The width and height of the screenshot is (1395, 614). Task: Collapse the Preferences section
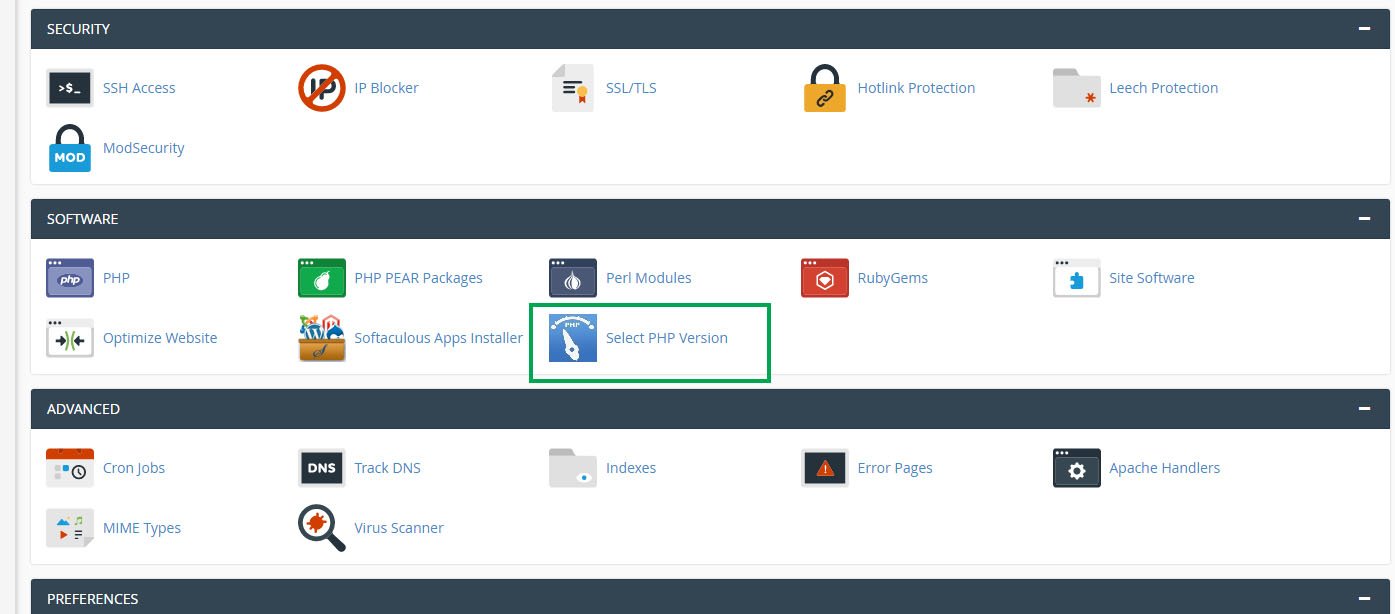tap(1364, 599)
